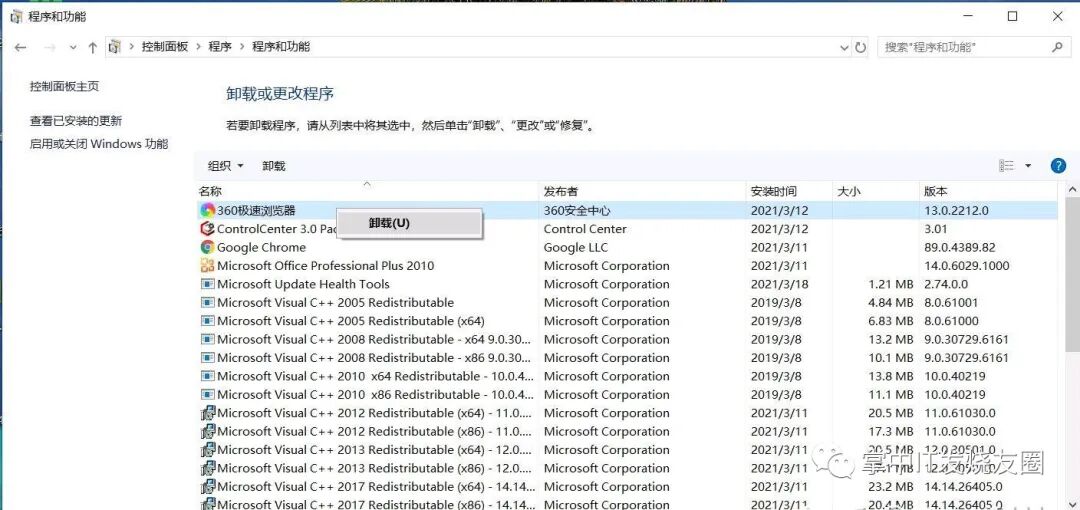Sort by the 名称 column header
Viewport: 1080px width, 510px height.
point(367,191)
